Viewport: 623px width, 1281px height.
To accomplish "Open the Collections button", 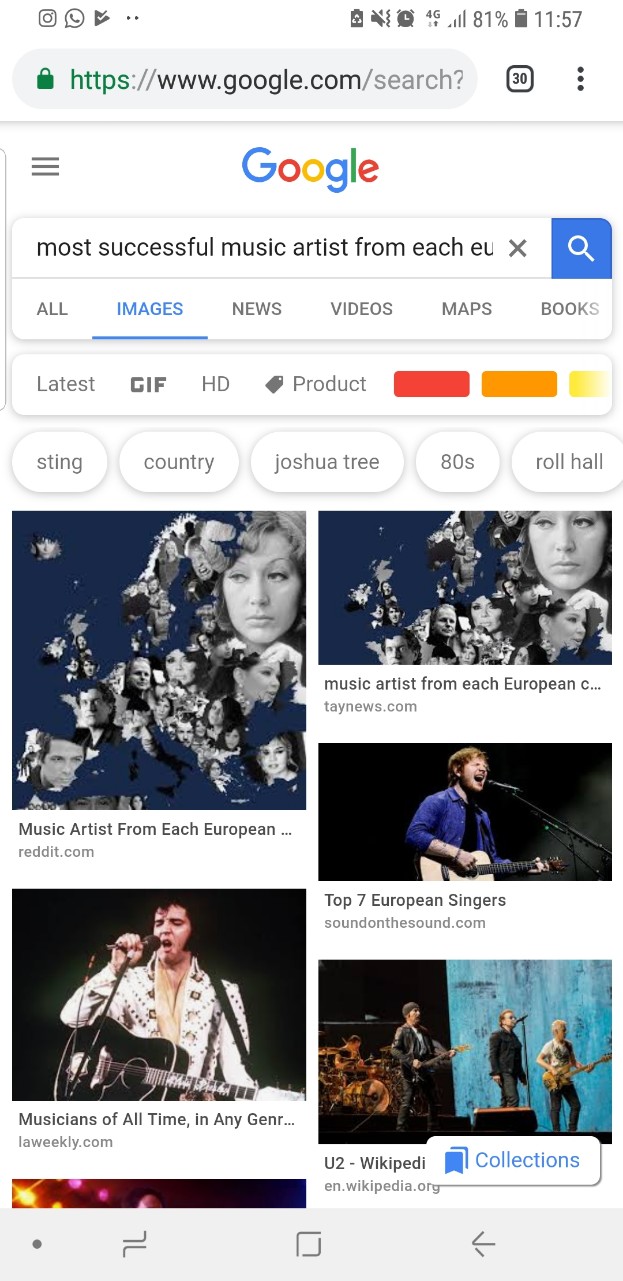I will tap(513, 1160).
